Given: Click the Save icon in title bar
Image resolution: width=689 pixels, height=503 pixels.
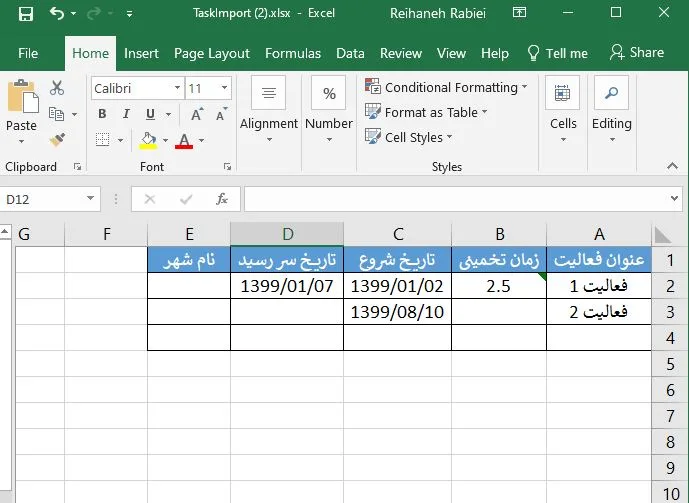Looking at the screenshot, I should [25, 14].
